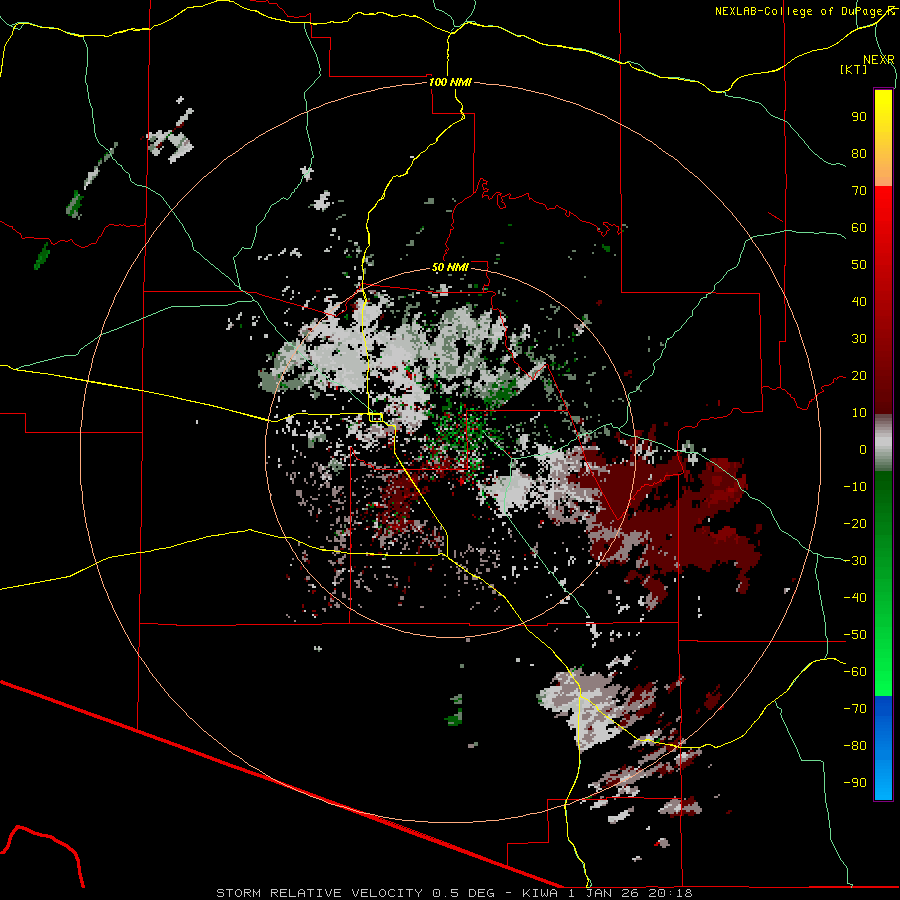Click the STORM RELATIVE VELOCITY 0.5 DEG caption
The image size is (900, 900).
click(x=355, y=893)
